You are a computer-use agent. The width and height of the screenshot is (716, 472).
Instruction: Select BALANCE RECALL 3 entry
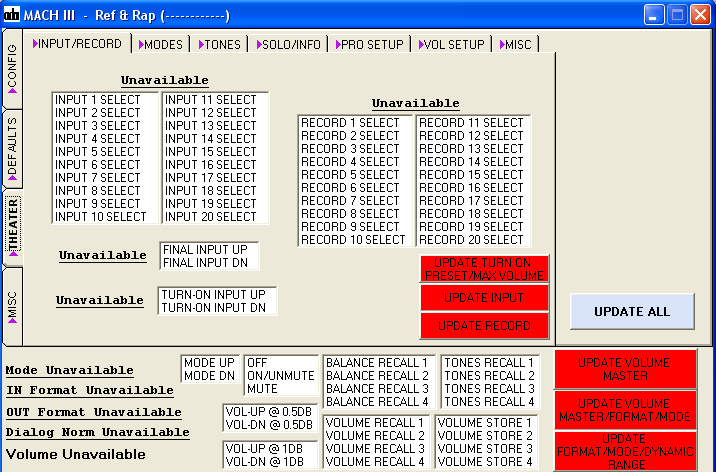tap(377, 388)
